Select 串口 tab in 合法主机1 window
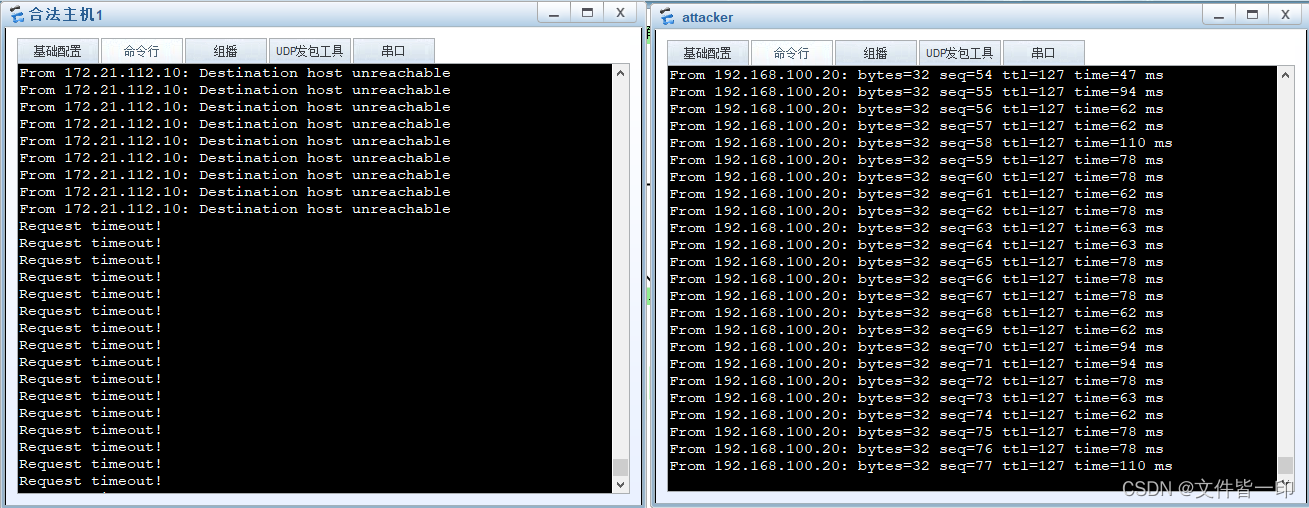1309x508 pixels. pyautogui.click(x=393, y=51)
